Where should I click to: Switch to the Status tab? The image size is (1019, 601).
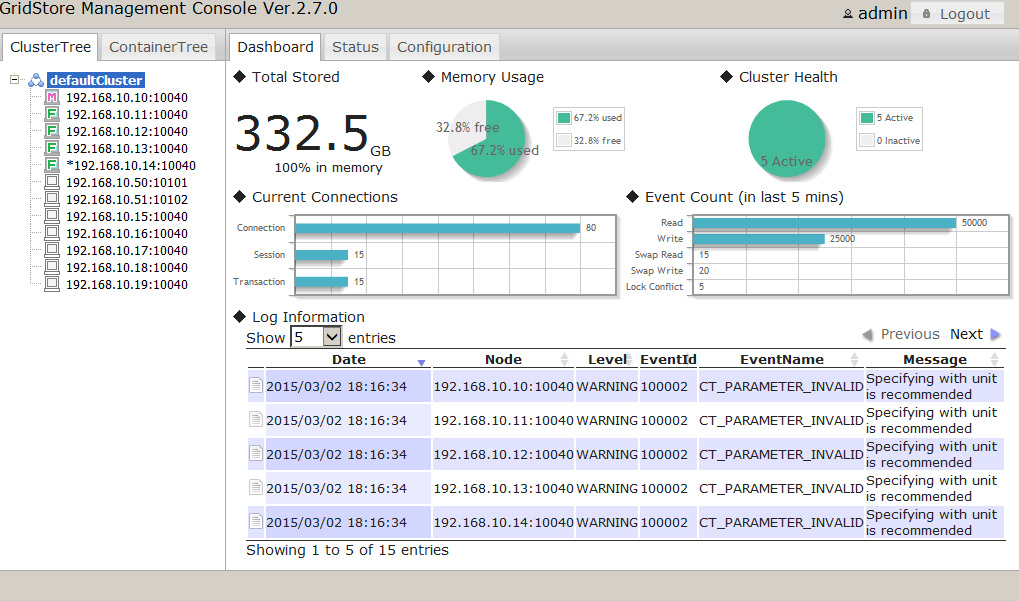click(357, 46)
